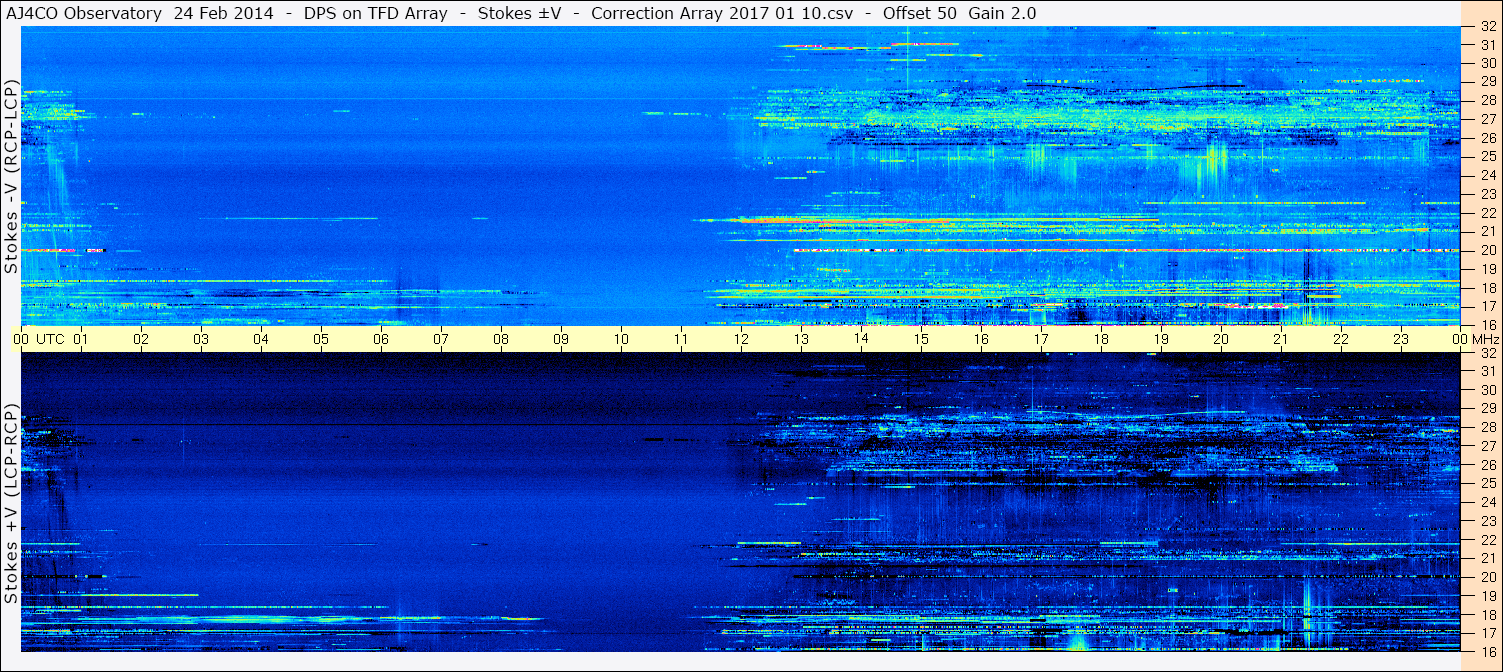Click the 03 hour tick label
The image size is (1503, 672).
pyautogui.click(x=201, y=339)
